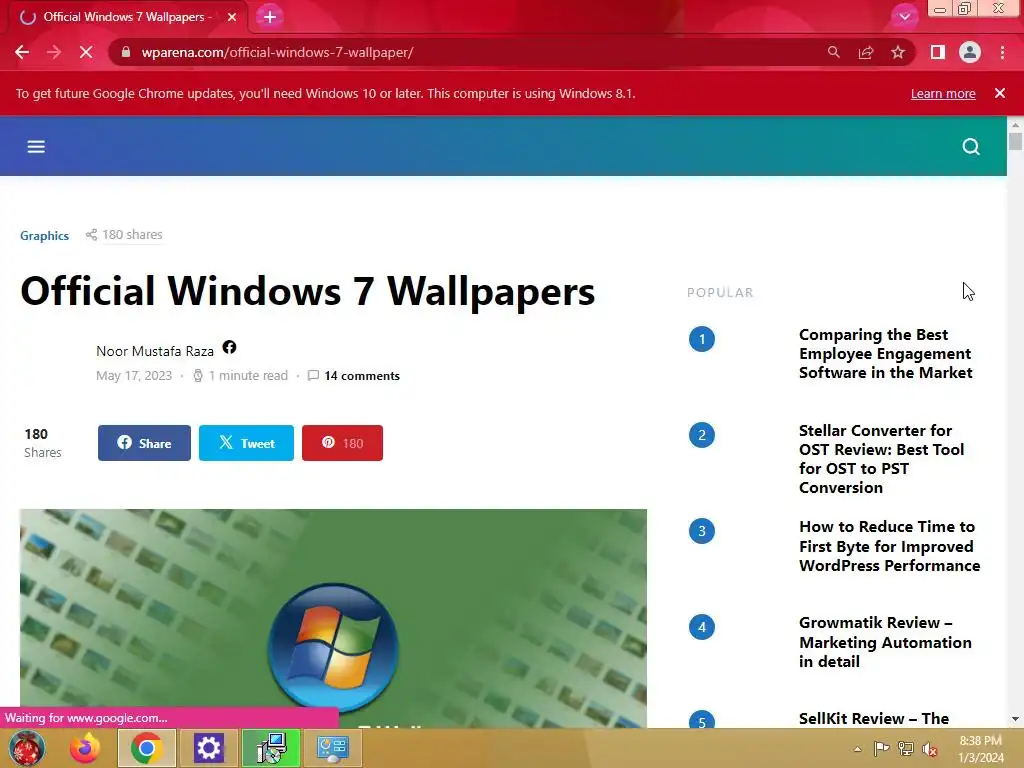The width and height of the screenshot is (1024, 768).
Task: Click the forward navigation arrow
Action: 54,52
